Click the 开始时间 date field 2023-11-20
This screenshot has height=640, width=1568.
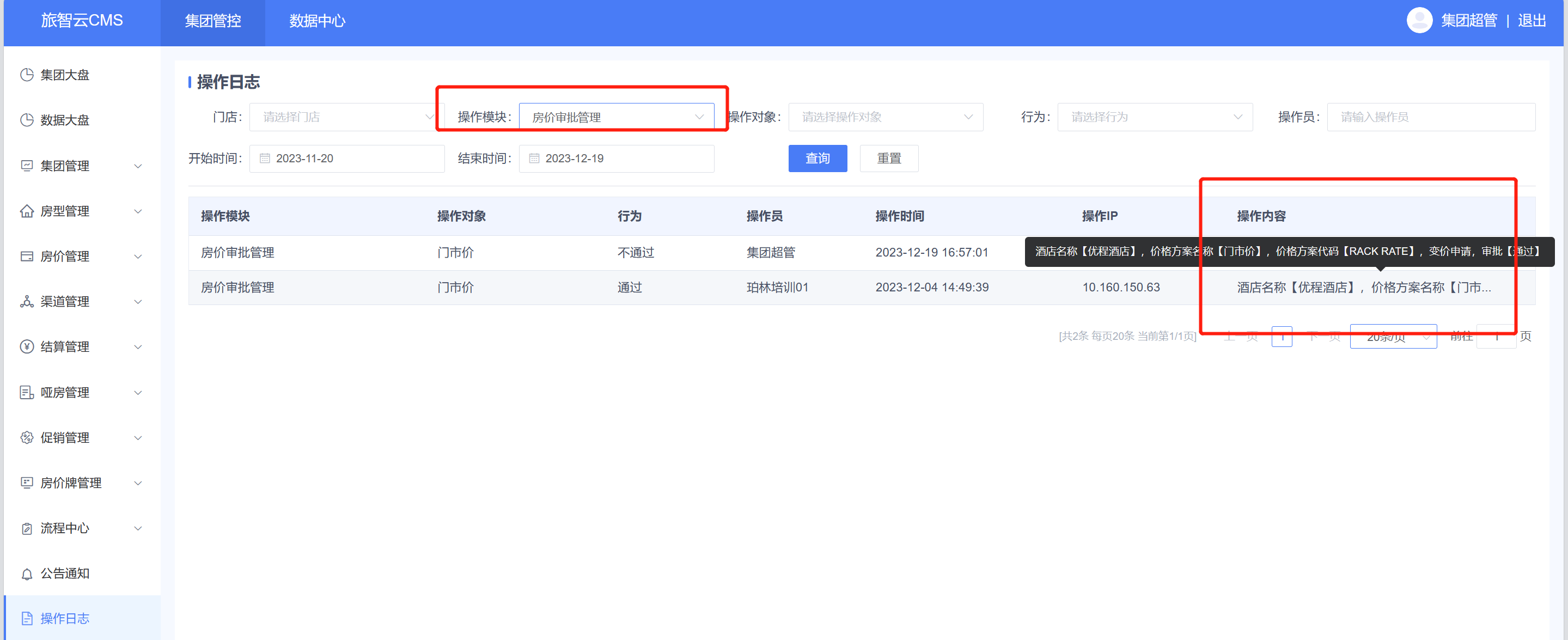(346, 159)
